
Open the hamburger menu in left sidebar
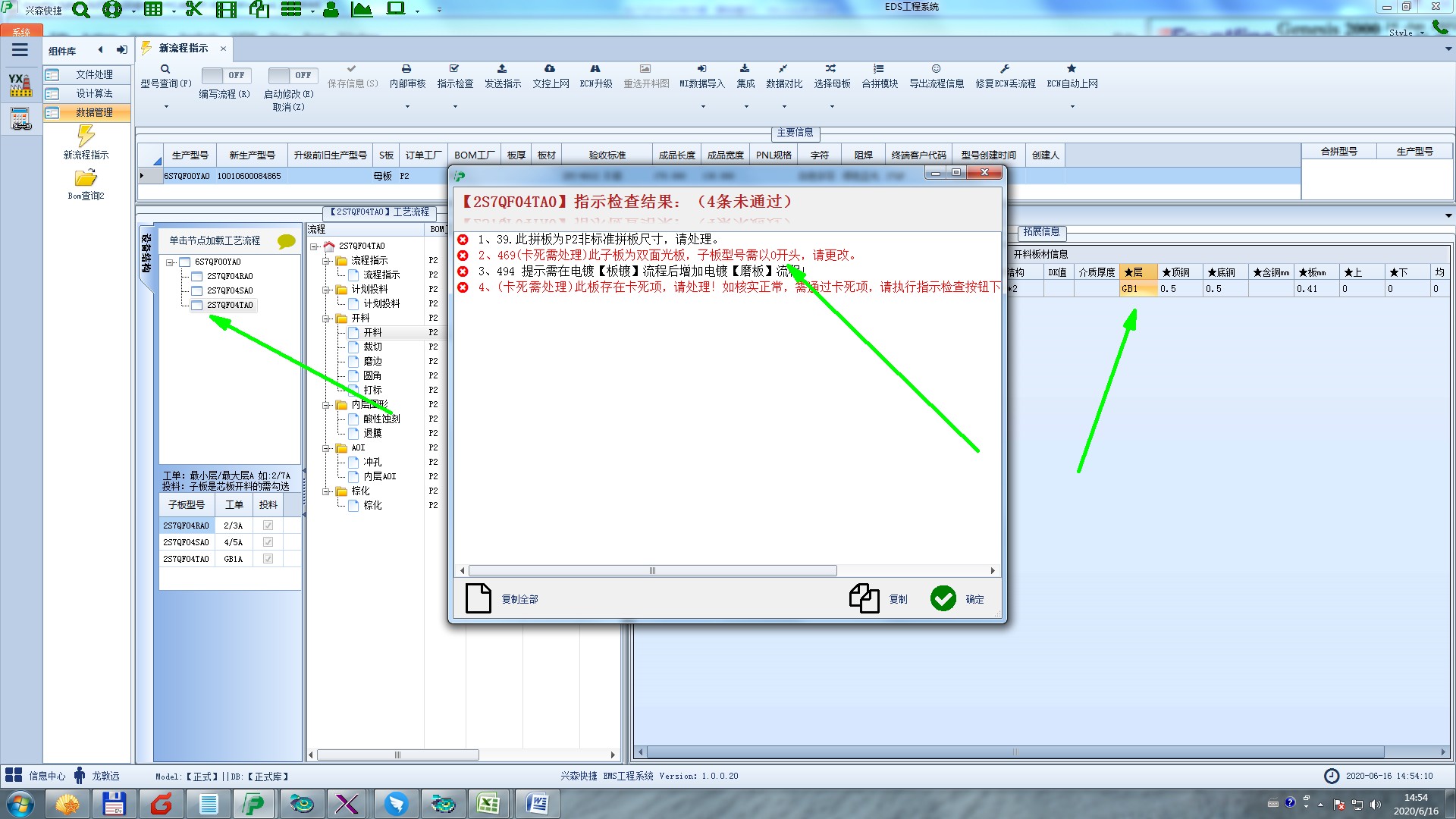point(20,50)
